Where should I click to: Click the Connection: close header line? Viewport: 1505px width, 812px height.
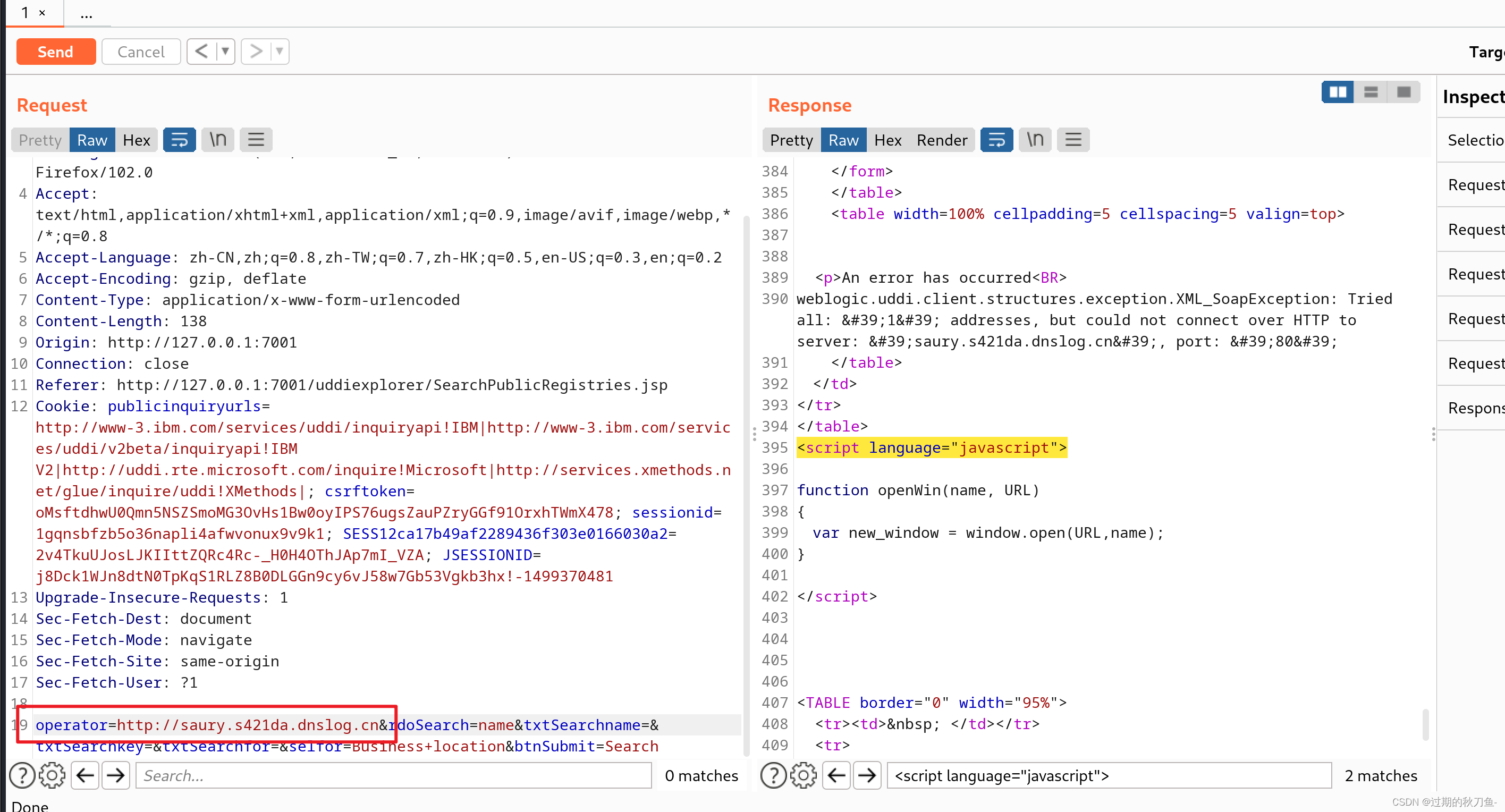[x=112, y=364]
